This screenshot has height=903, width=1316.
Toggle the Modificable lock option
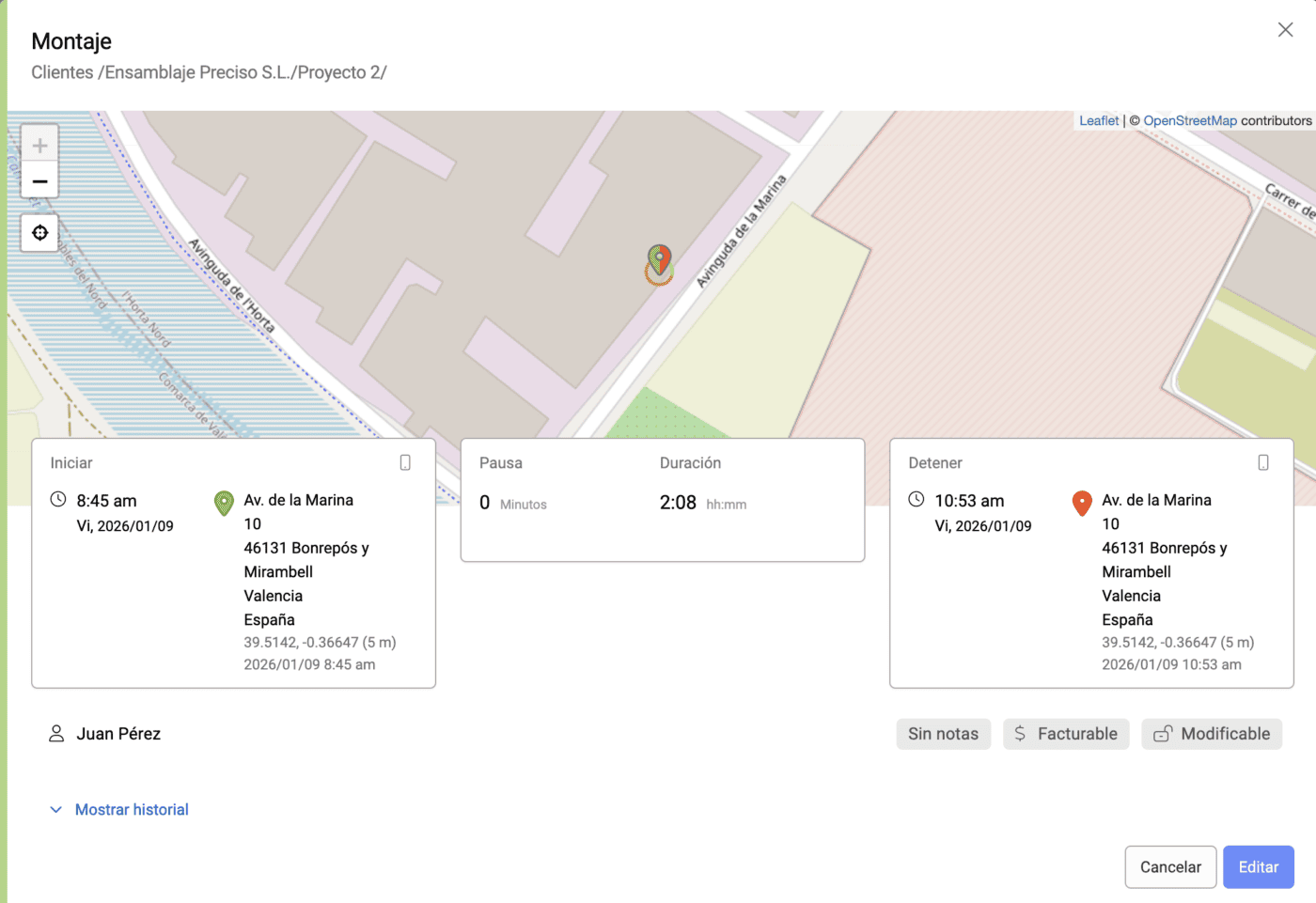tap(1212, 734)
